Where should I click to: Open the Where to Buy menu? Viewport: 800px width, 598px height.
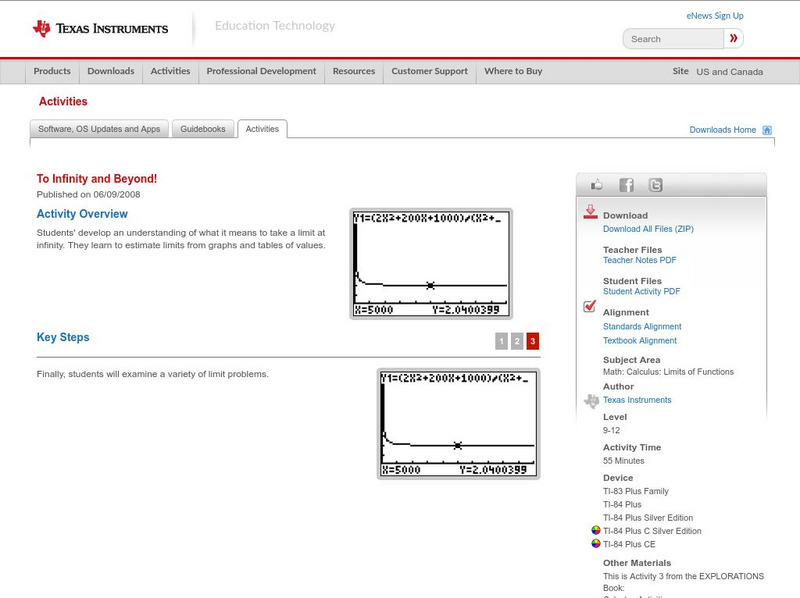(513, 71)
